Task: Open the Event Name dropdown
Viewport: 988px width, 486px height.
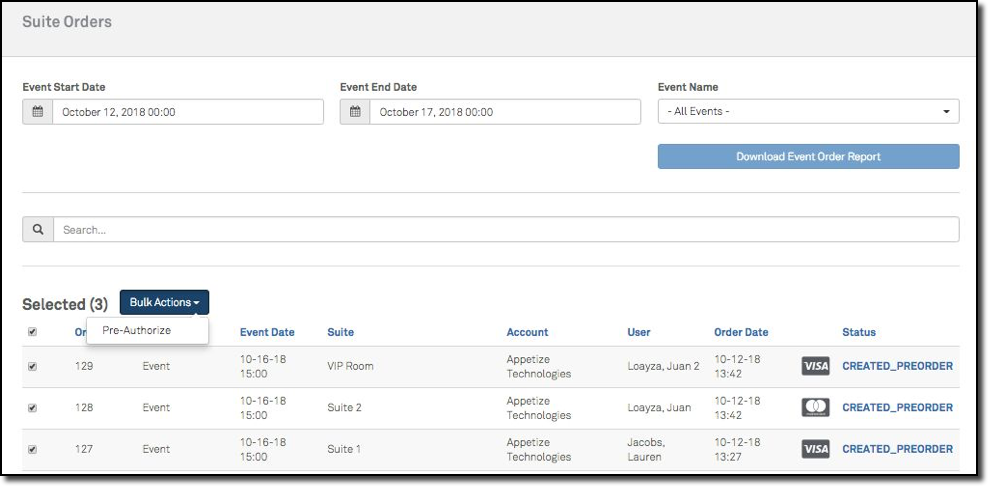Action: coord(808,112)
